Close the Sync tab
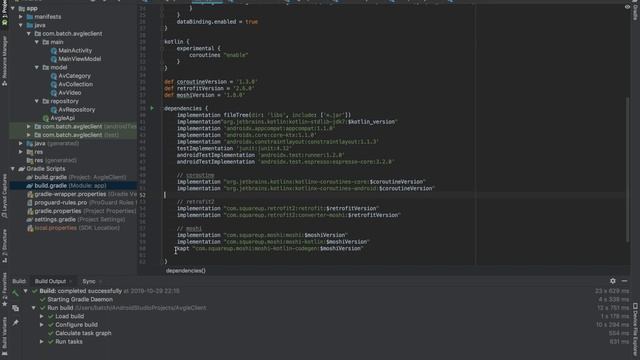640x360 pixels. tap(100, 281)
